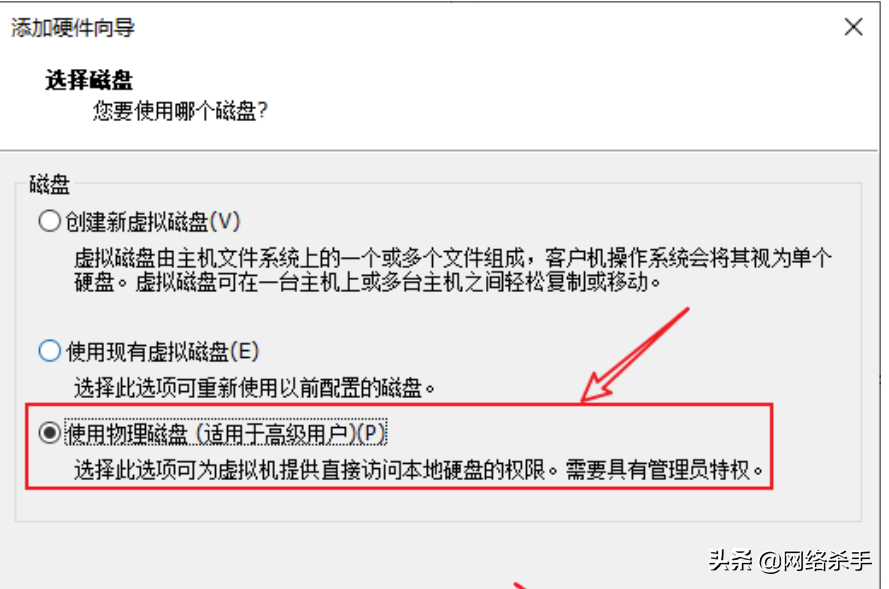Click the 使用物理磁盘 (适用于高级用户)(P) label
This screenshot has width=889, height=589.
pyautogui.click(x=226, y=434)
